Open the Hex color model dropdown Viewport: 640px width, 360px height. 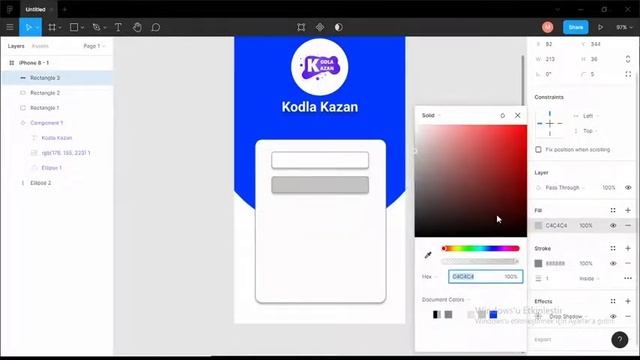pos(429,277)
